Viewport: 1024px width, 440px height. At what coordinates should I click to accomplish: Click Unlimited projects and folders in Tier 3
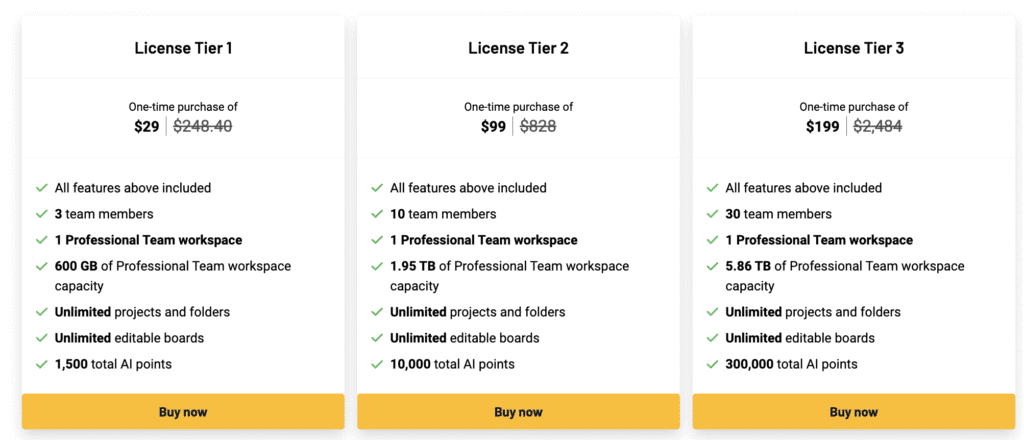coord(812,312)
